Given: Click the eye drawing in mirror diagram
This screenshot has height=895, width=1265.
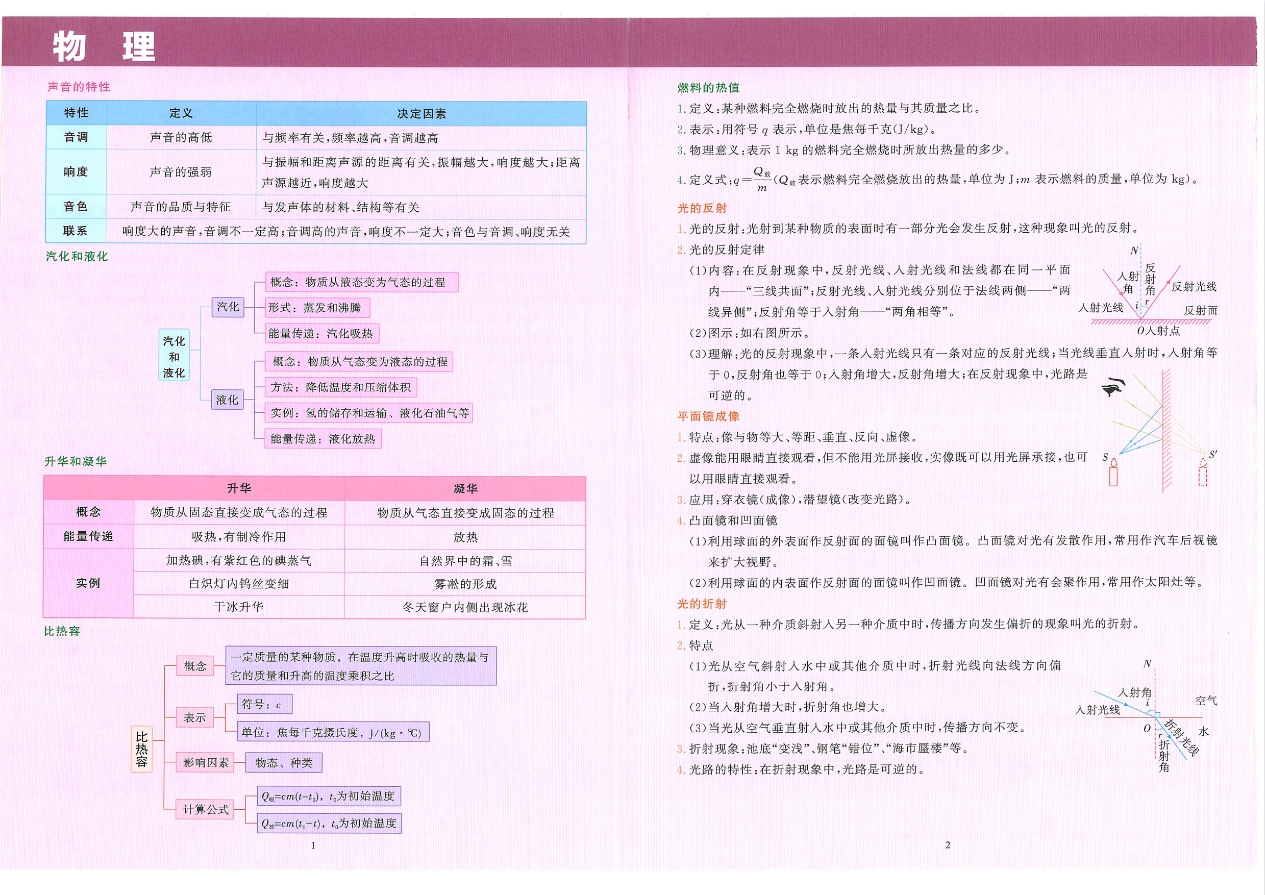Looking at the screenshot, I should (1114, 387).
